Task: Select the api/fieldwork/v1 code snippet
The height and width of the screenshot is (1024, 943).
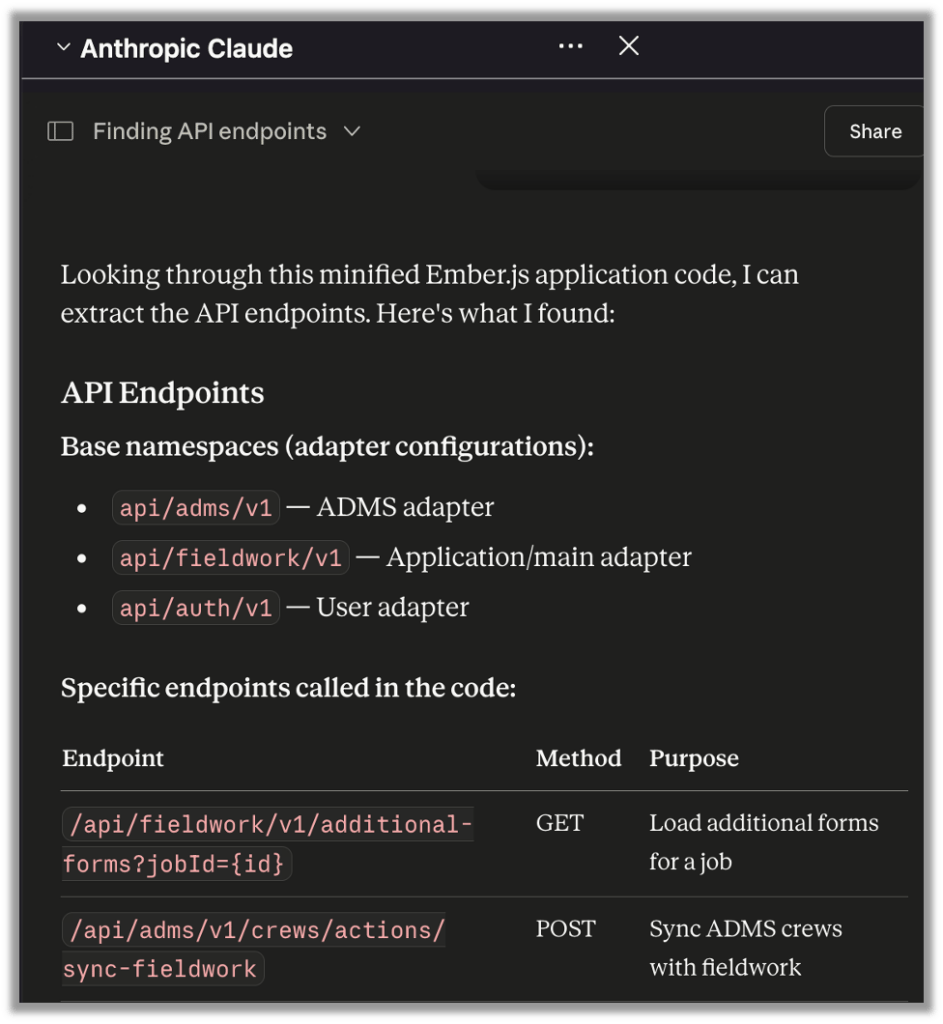Action: pyautogui.click(x=231, y=558)
